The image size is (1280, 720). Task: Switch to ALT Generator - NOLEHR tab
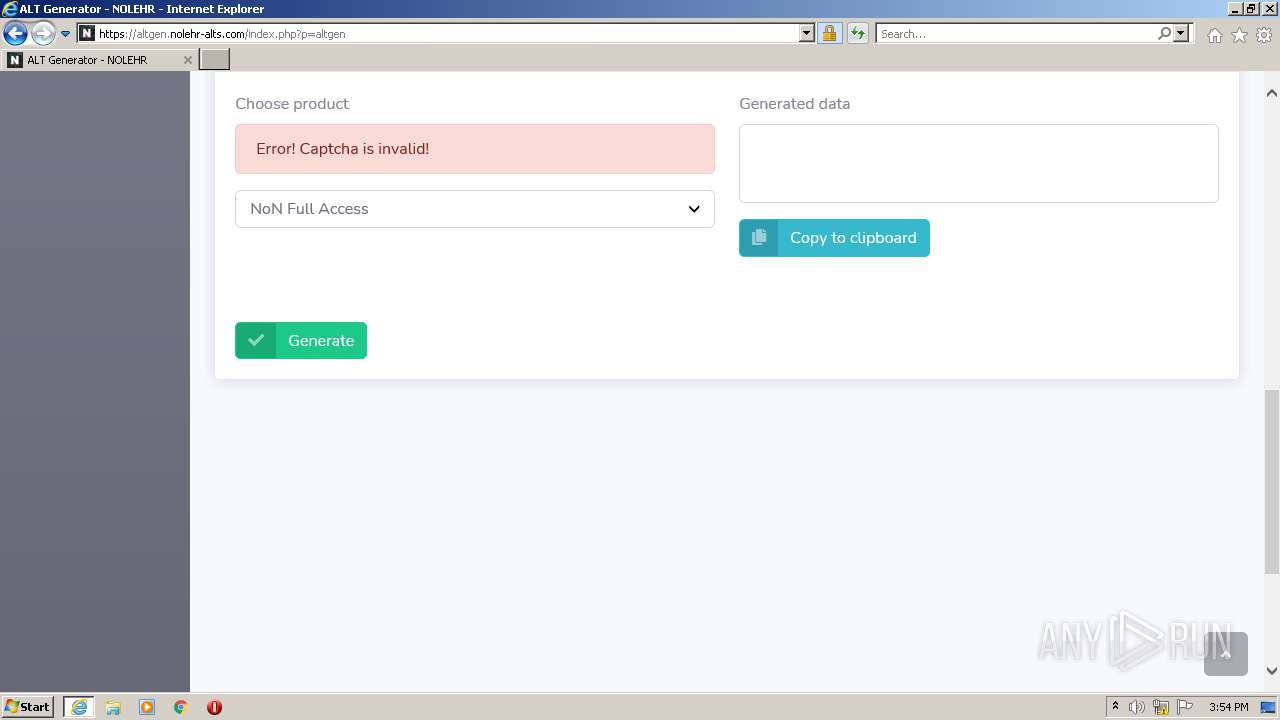[99, 60]
